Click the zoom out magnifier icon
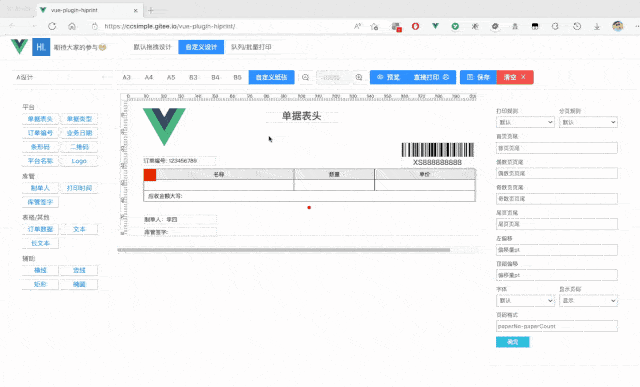This screenshot has height=387, width=640. tap(305, 77)
